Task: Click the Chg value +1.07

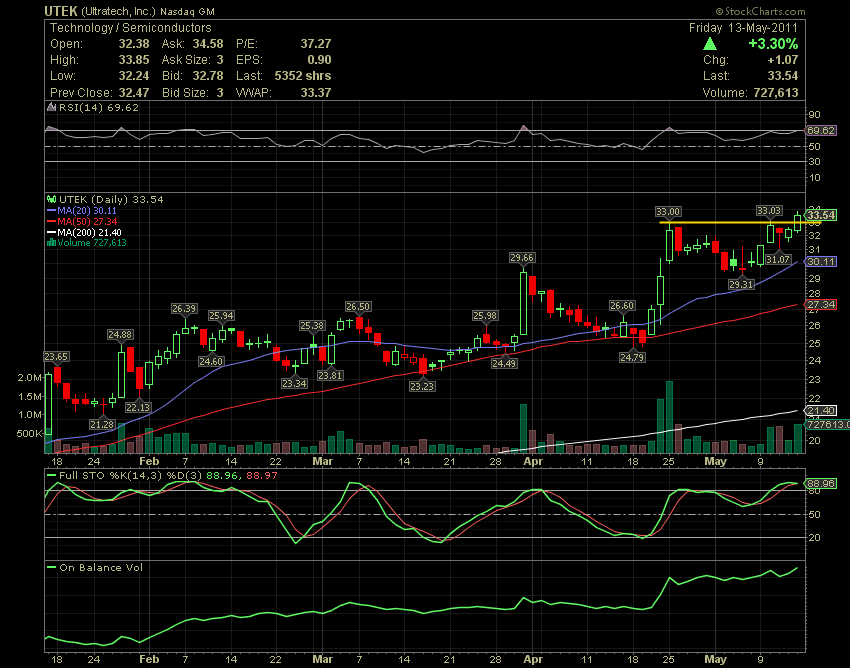Action: 783,60
